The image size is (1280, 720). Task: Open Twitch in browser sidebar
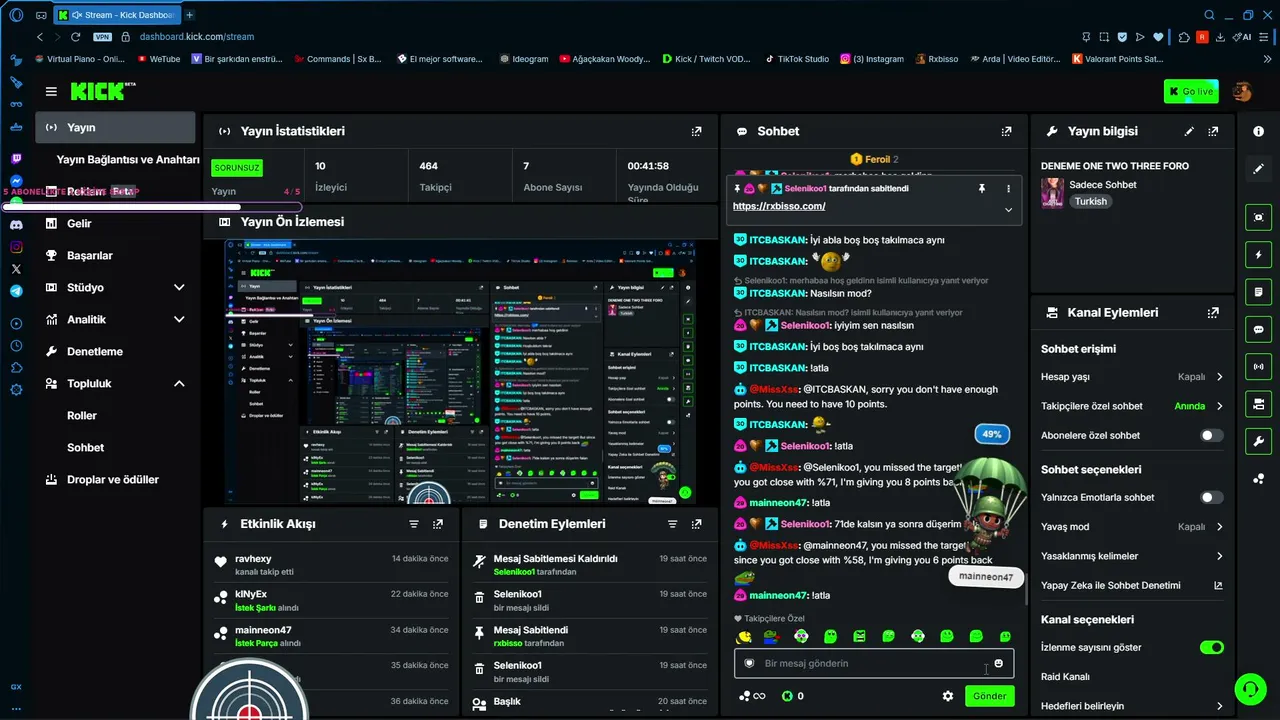(x=16, y=159)
